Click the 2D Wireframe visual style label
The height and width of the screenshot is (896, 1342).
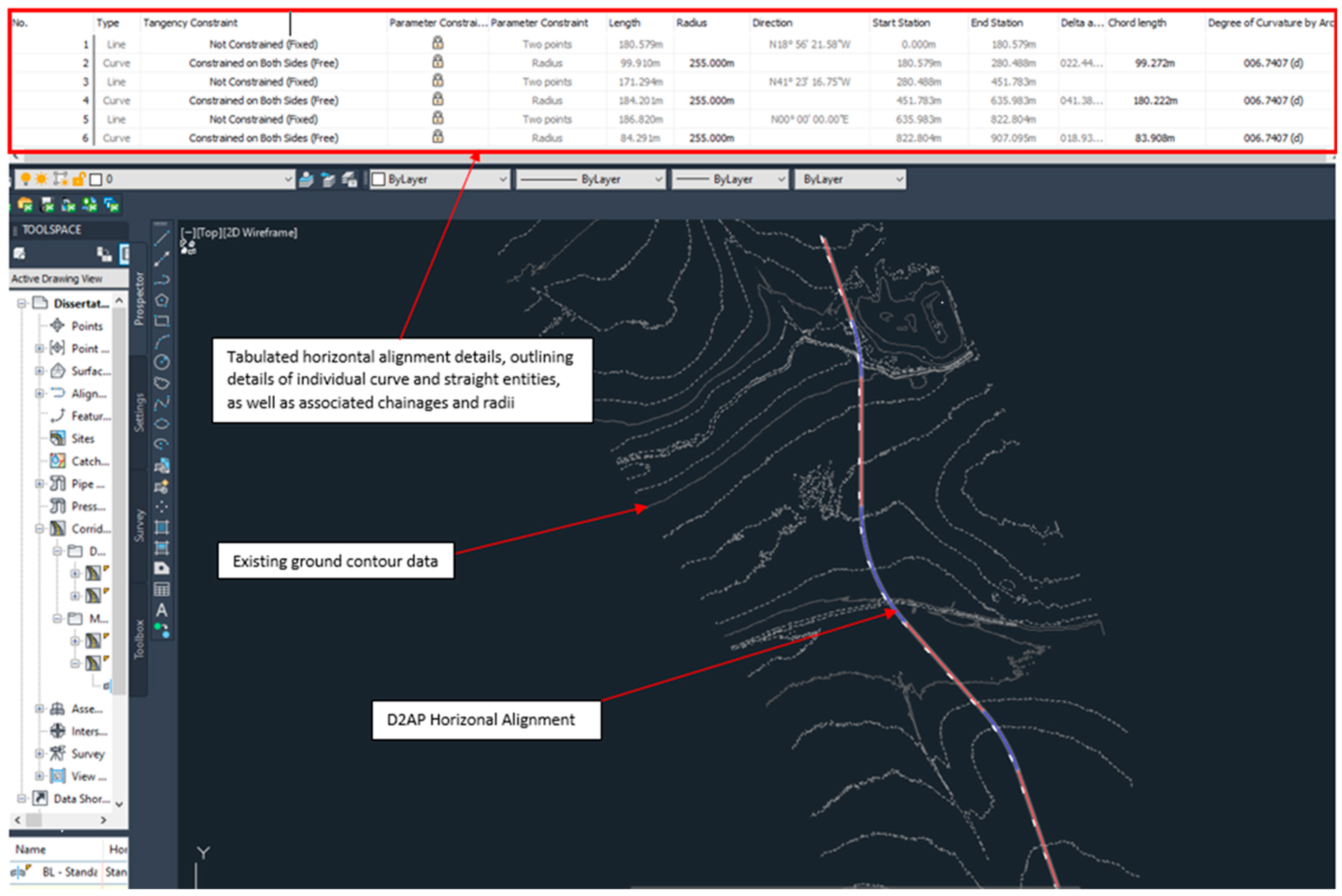tap(260, 233)
